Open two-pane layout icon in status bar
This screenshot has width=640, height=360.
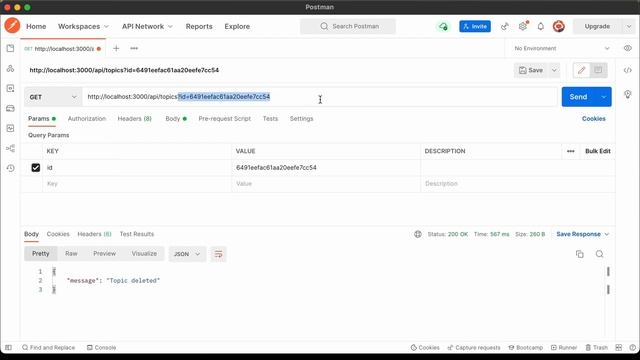click(618, 348)
